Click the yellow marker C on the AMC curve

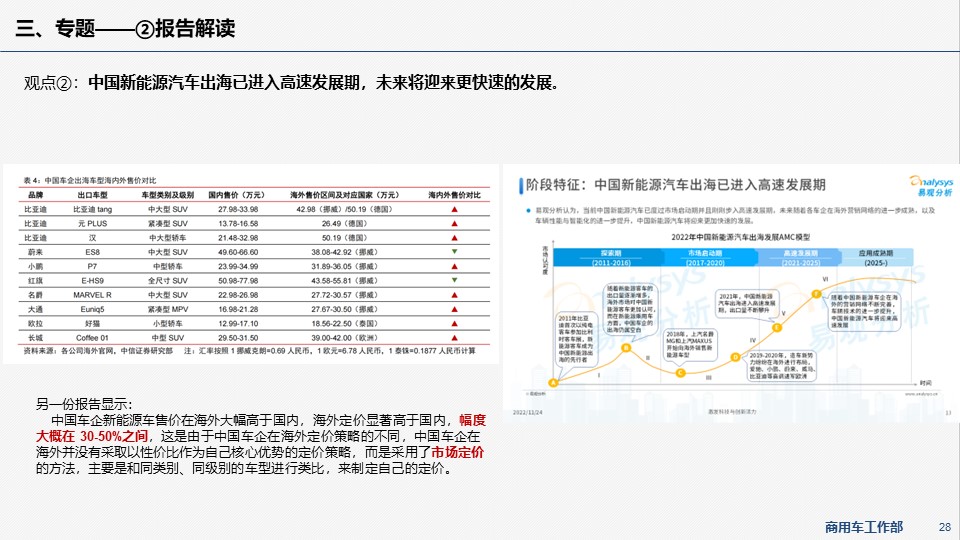click(680, 373)
